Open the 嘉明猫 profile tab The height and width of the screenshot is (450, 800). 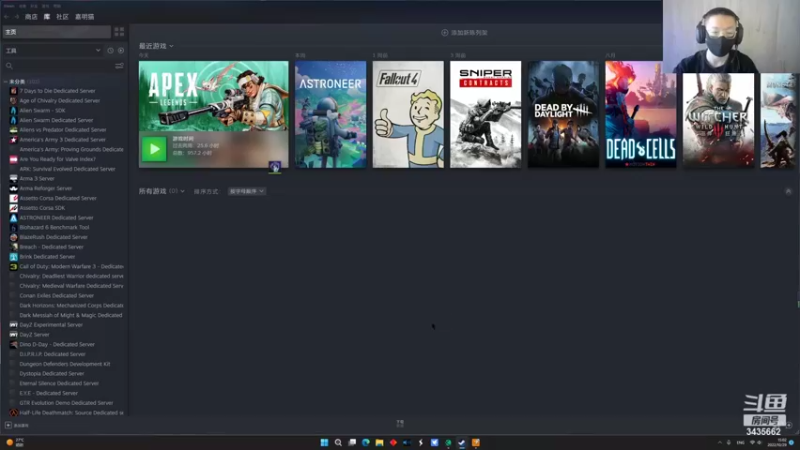point(85,17)
